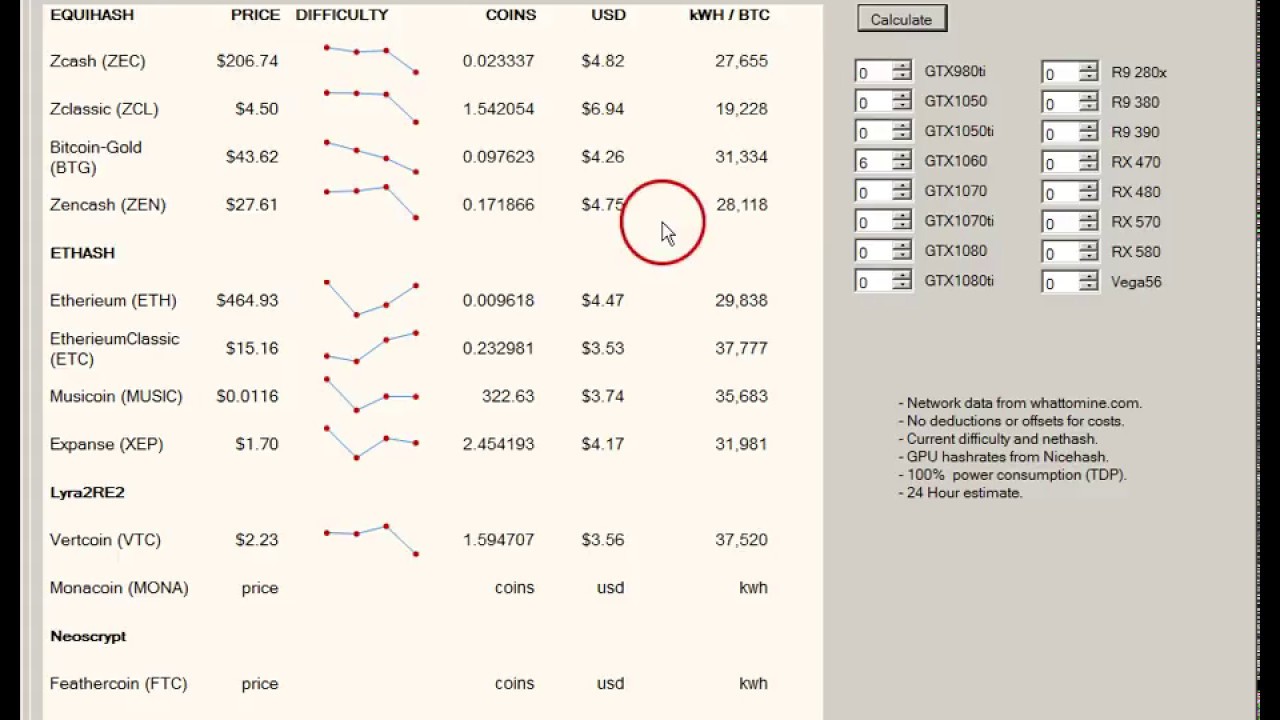Increase R9 280x count with up arrow

1089,68
